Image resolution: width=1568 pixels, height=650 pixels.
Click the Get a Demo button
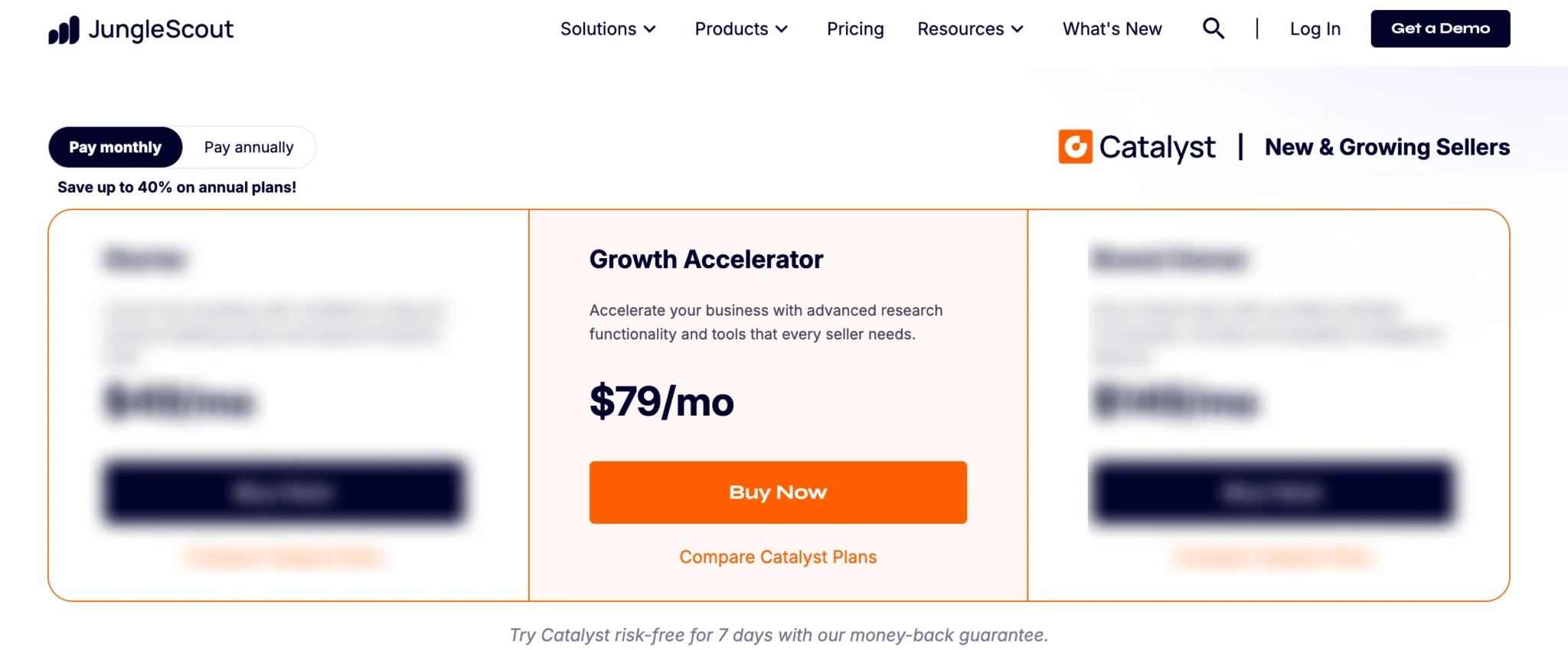coord(1439,28)
